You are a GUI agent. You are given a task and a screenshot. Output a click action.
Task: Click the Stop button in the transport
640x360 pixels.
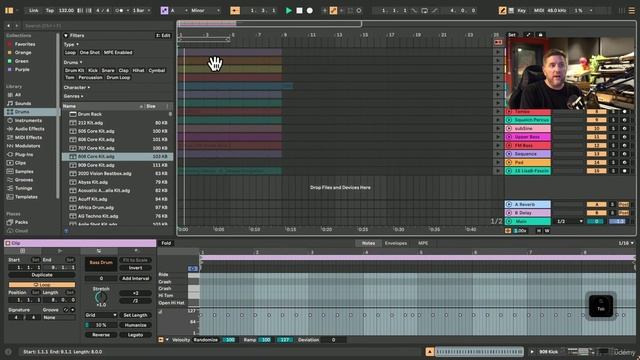pos(299,11)
